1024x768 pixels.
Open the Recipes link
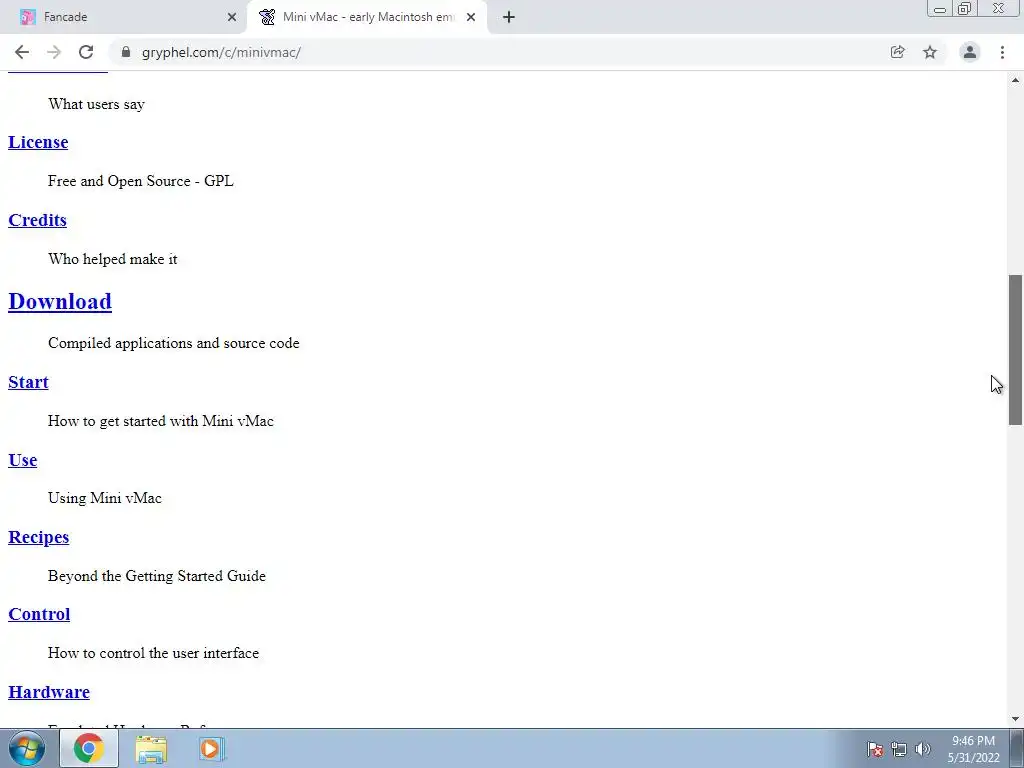click(39, 537)
